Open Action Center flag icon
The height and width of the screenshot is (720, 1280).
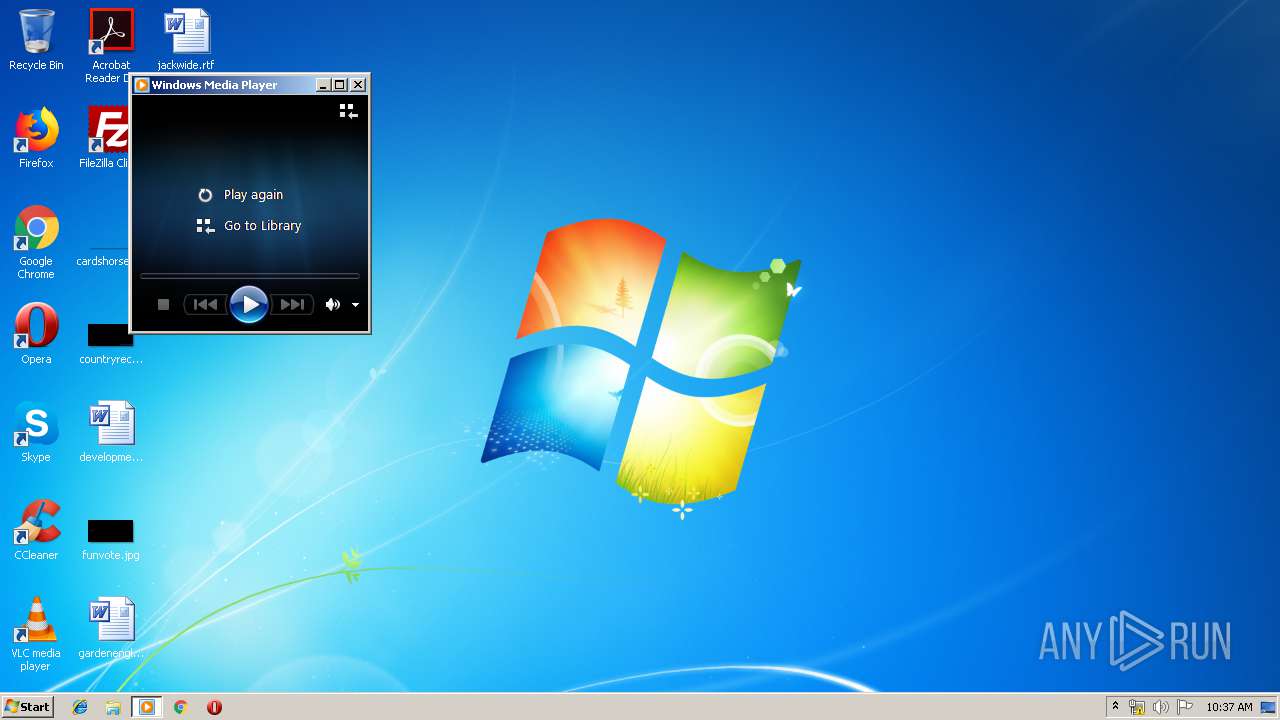(x=1185, y=707)
